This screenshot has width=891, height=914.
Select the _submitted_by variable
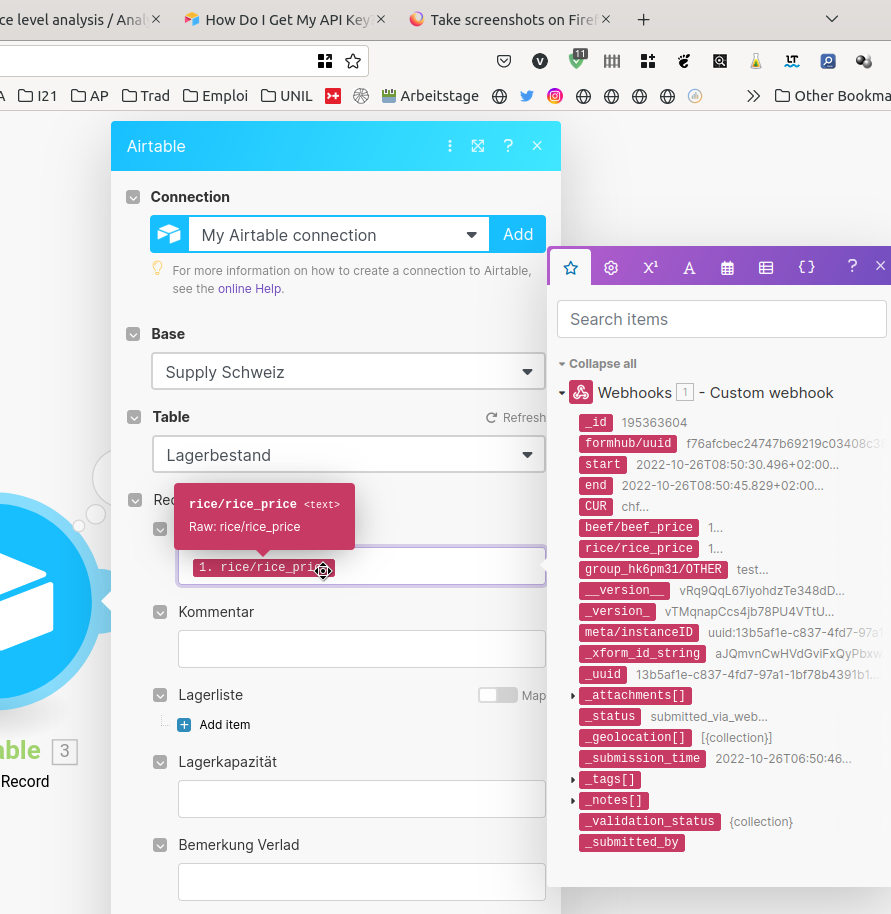click(x=632, y=842)
